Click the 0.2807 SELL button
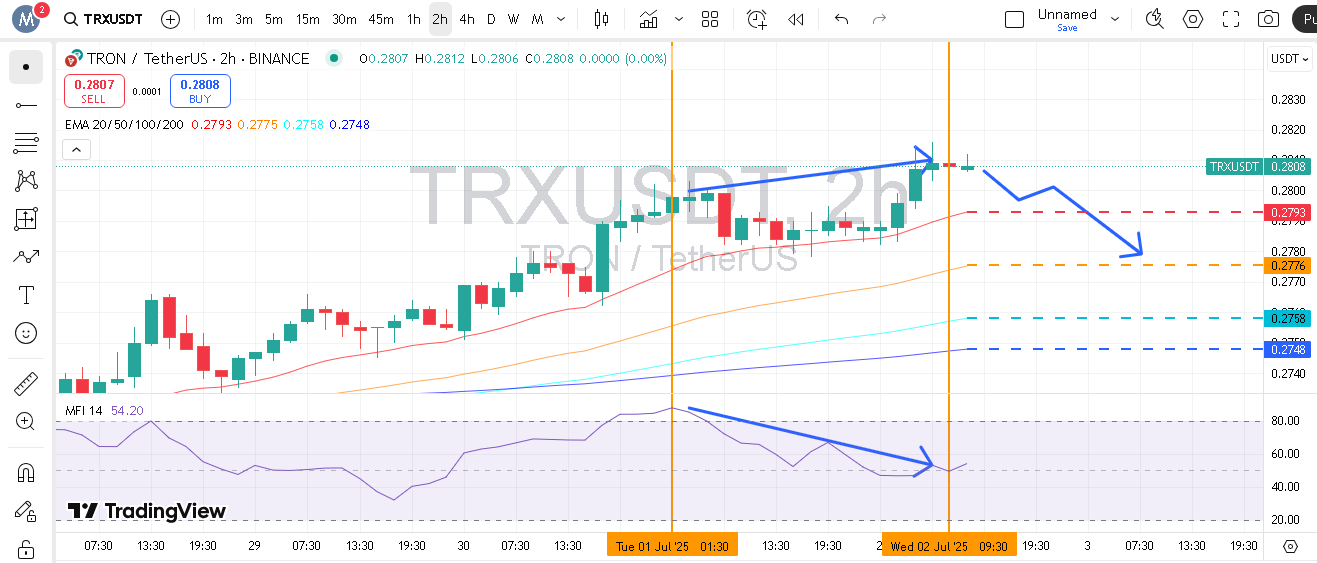This screenshot has height=563, width=1317. [x=94, y=91]
